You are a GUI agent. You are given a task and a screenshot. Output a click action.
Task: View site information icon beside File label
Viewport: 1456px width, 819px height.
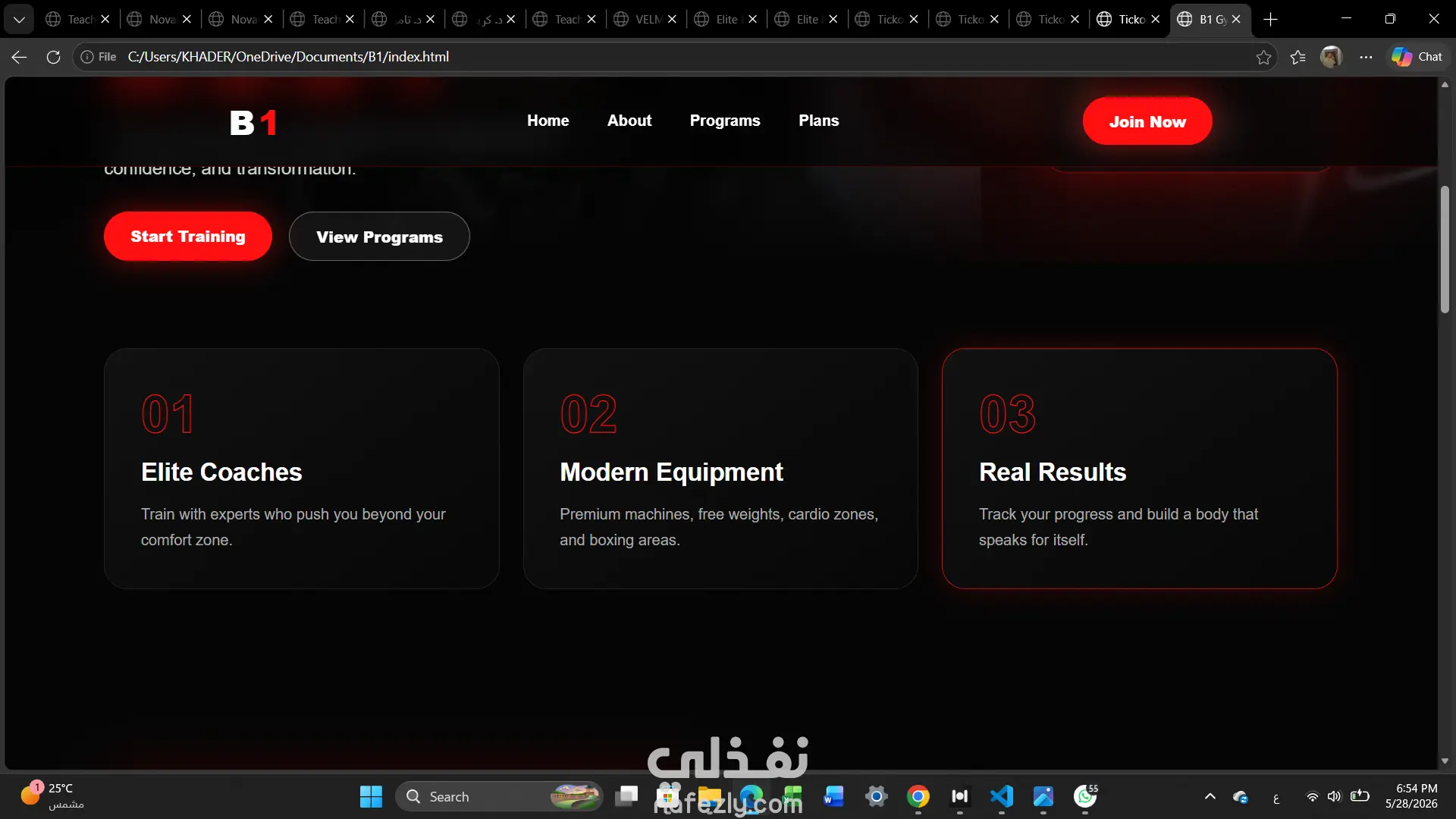pyautogui.click(x=87, y=57)
